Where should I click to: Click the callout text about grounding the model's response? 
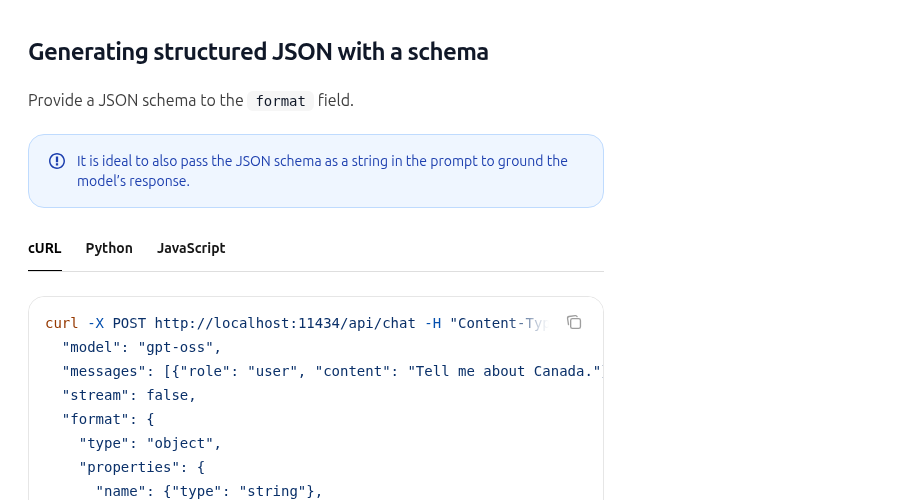pyautogui.click(x=322, y=171)
